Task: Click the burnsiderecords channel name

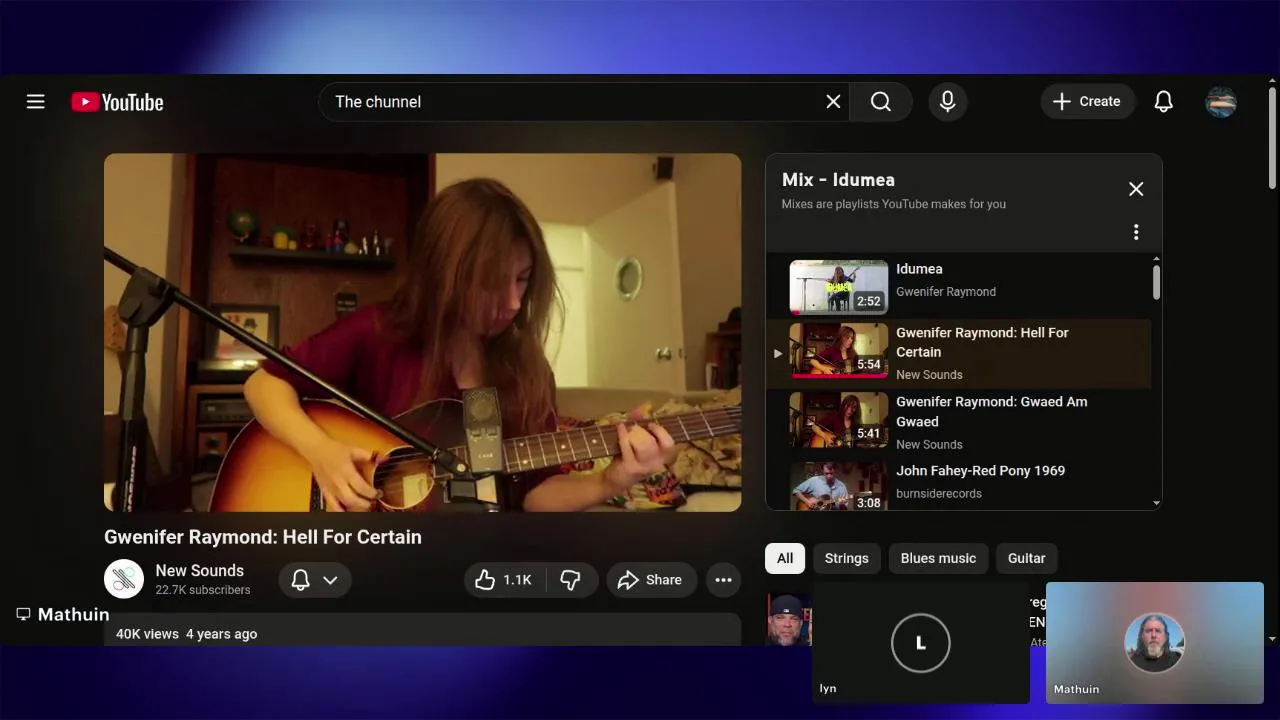Action: click(939, 494)
